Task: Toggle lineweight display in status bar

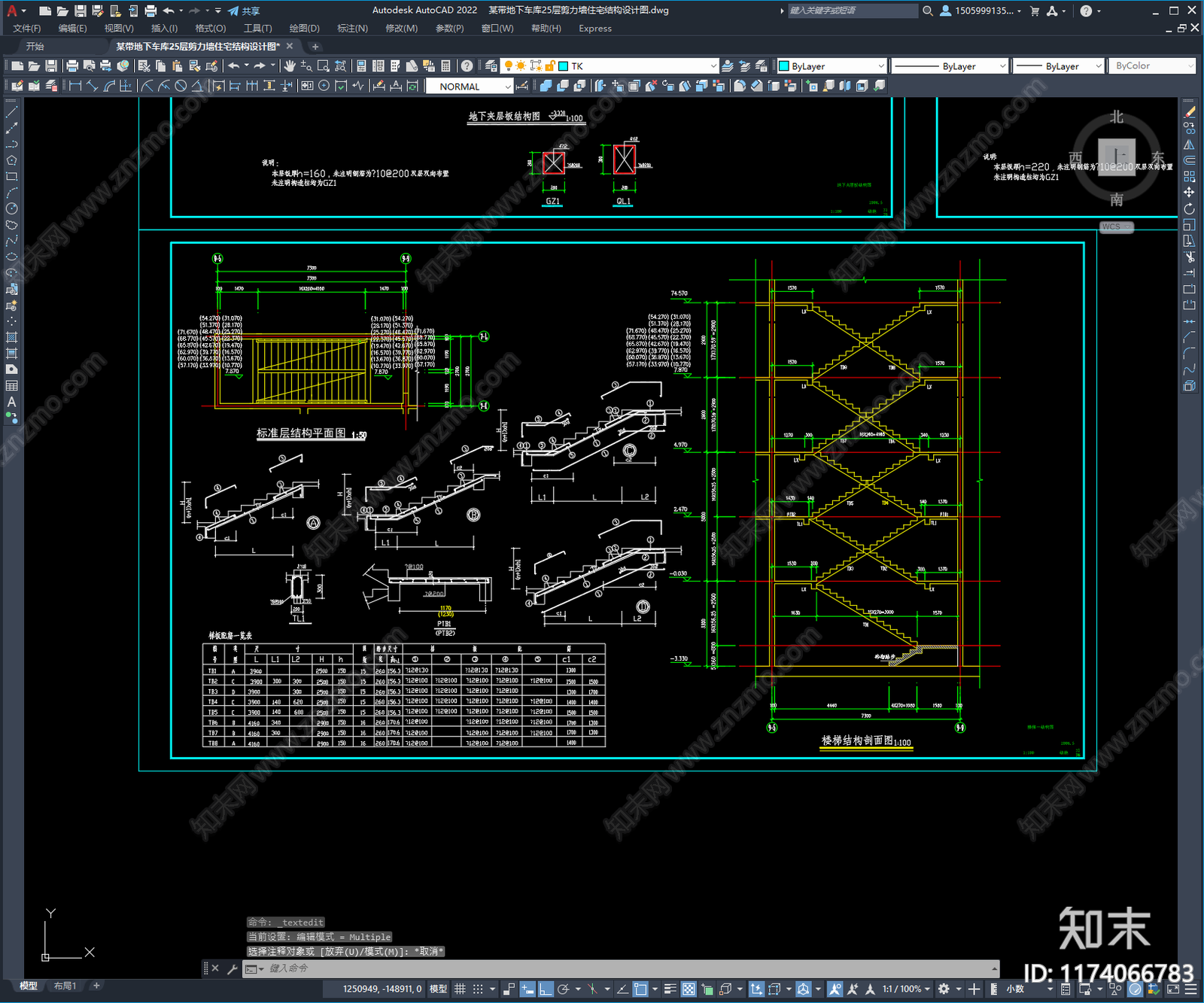Action: pos(670,989)
